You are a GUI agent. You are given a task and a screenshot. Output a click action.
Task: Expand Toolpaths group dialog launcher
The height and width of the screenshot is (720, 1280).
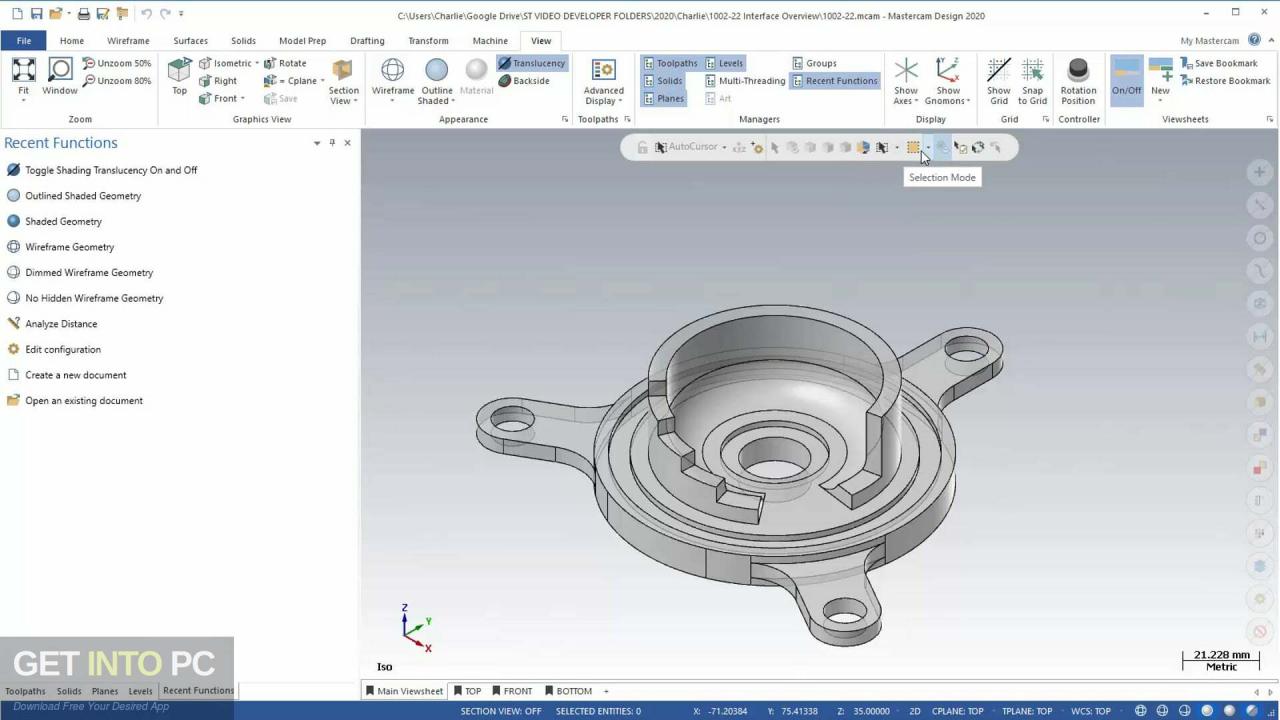pyautogui.click(x=628, y=119)
